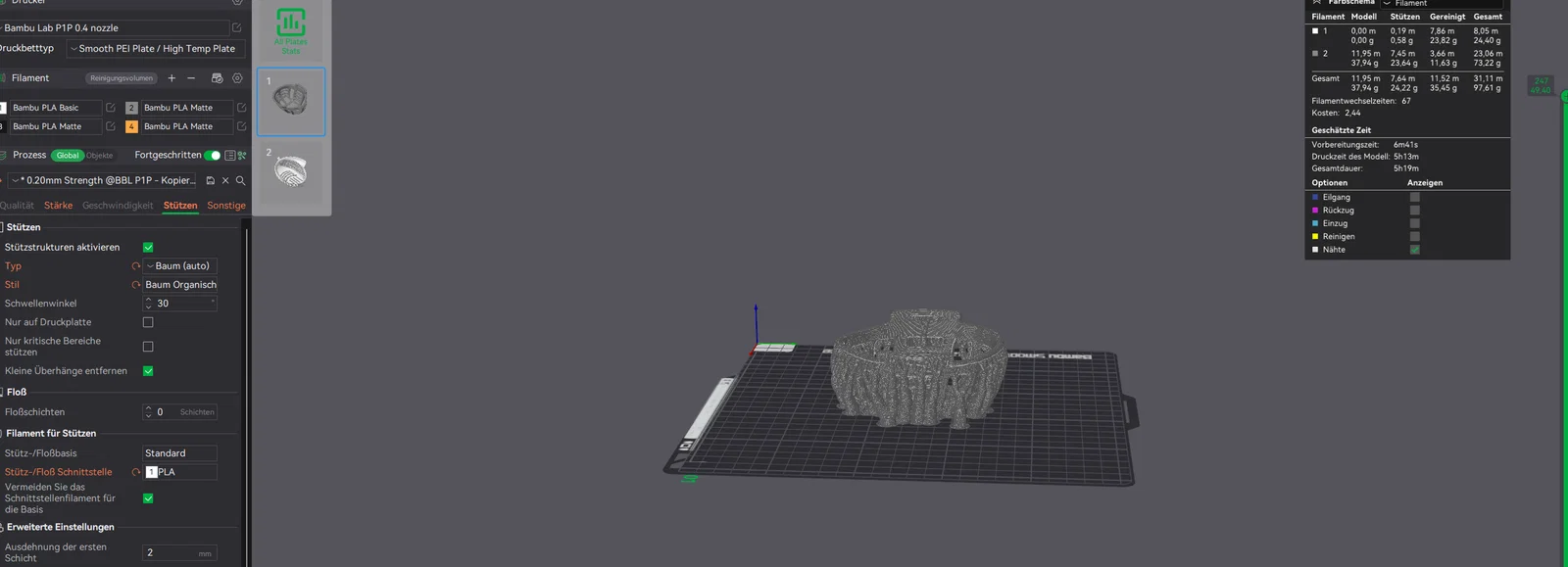Open AMS filament sync icon

pos(217,78)
